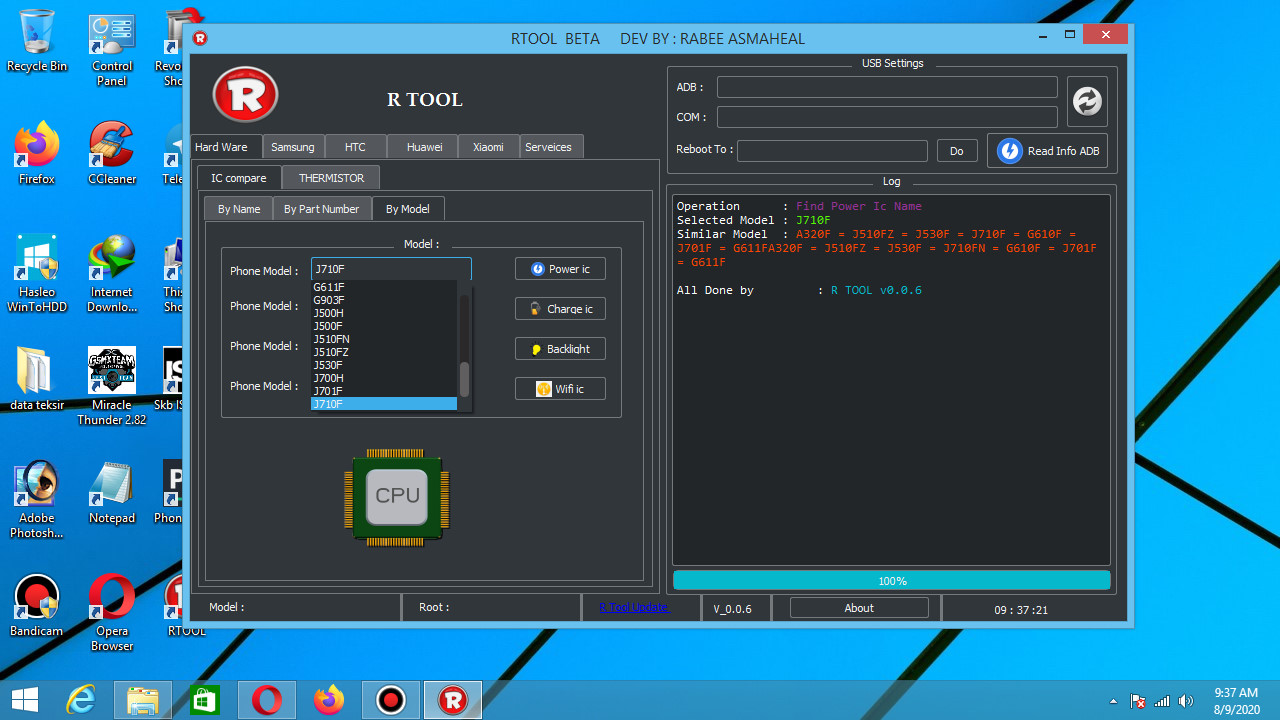Viewport: 1280px width, 720px height.
Task: Select the IC compare tab
Action: coord(239,178)
